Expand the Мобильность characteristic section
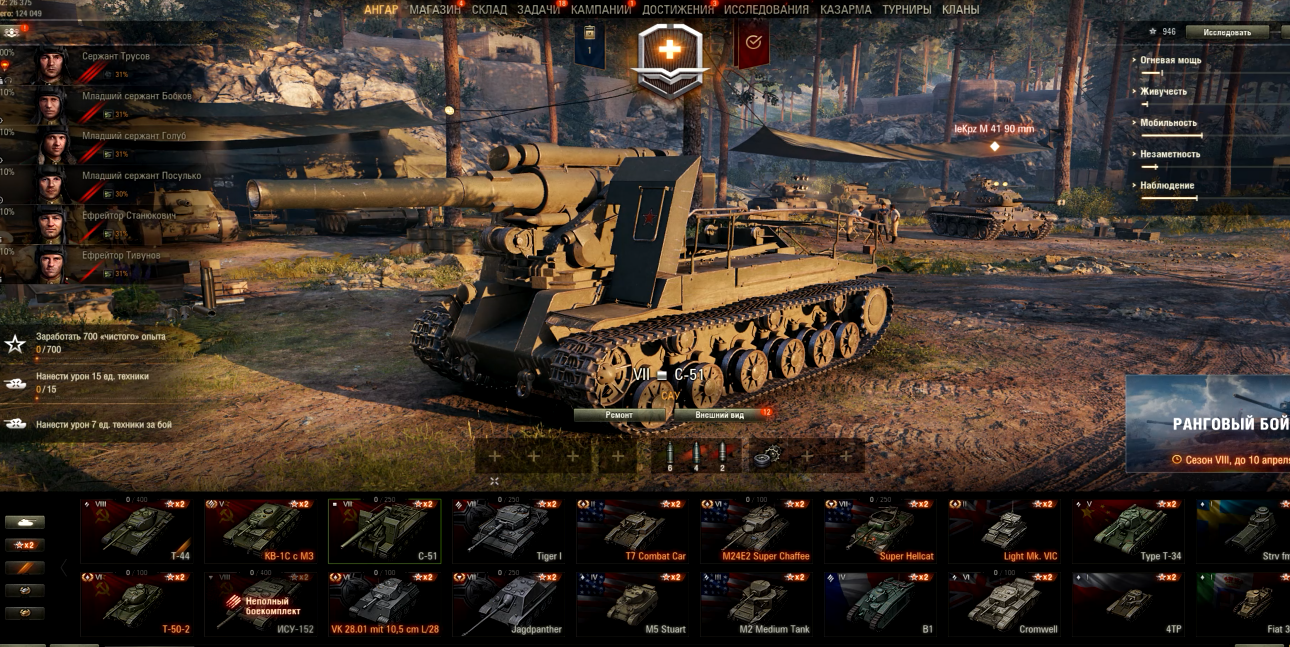Image resolution: width=1290 pixels, height=647 pixels. pyautogui.click(x=1167, y=123)
